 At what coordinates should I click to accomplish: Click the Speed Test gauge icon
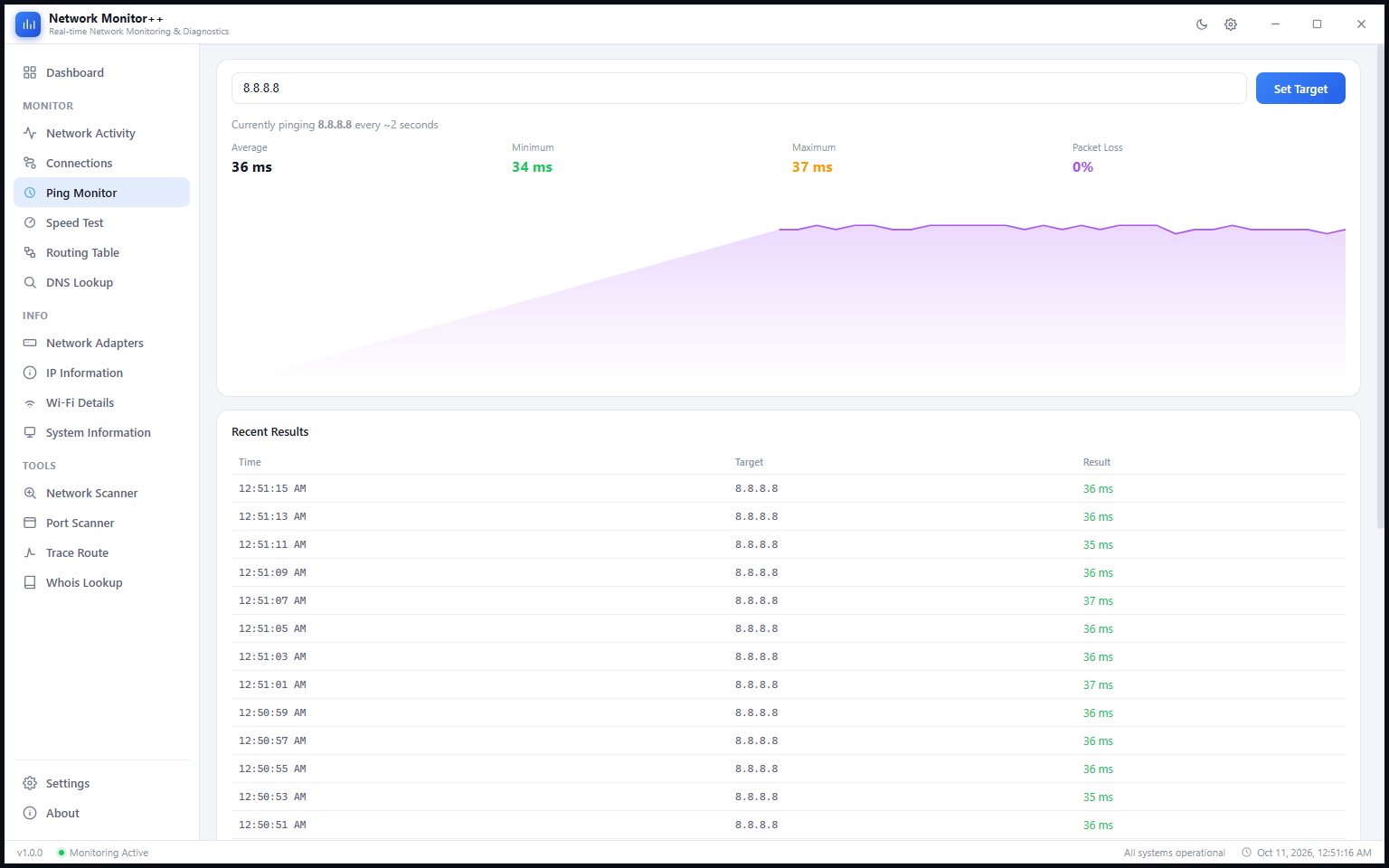coord(30,222)
